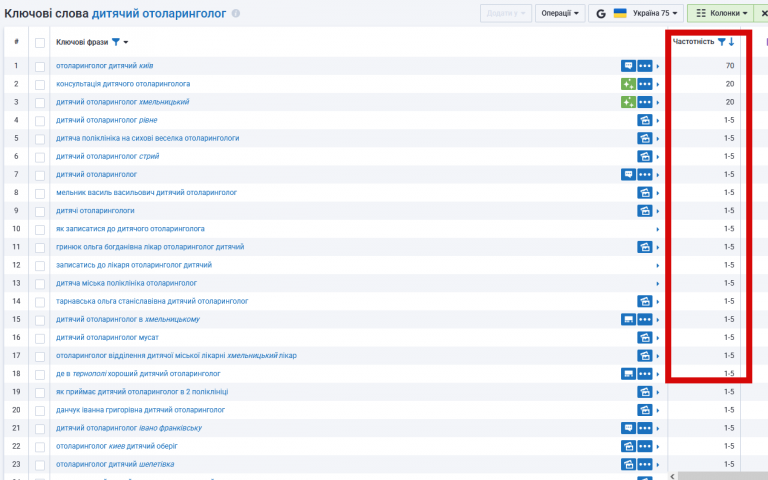The width and height of the screenshot is (768, 480).
Task: Click blue icon in row 'дитячі отоларингологи'
Action: 645,211
